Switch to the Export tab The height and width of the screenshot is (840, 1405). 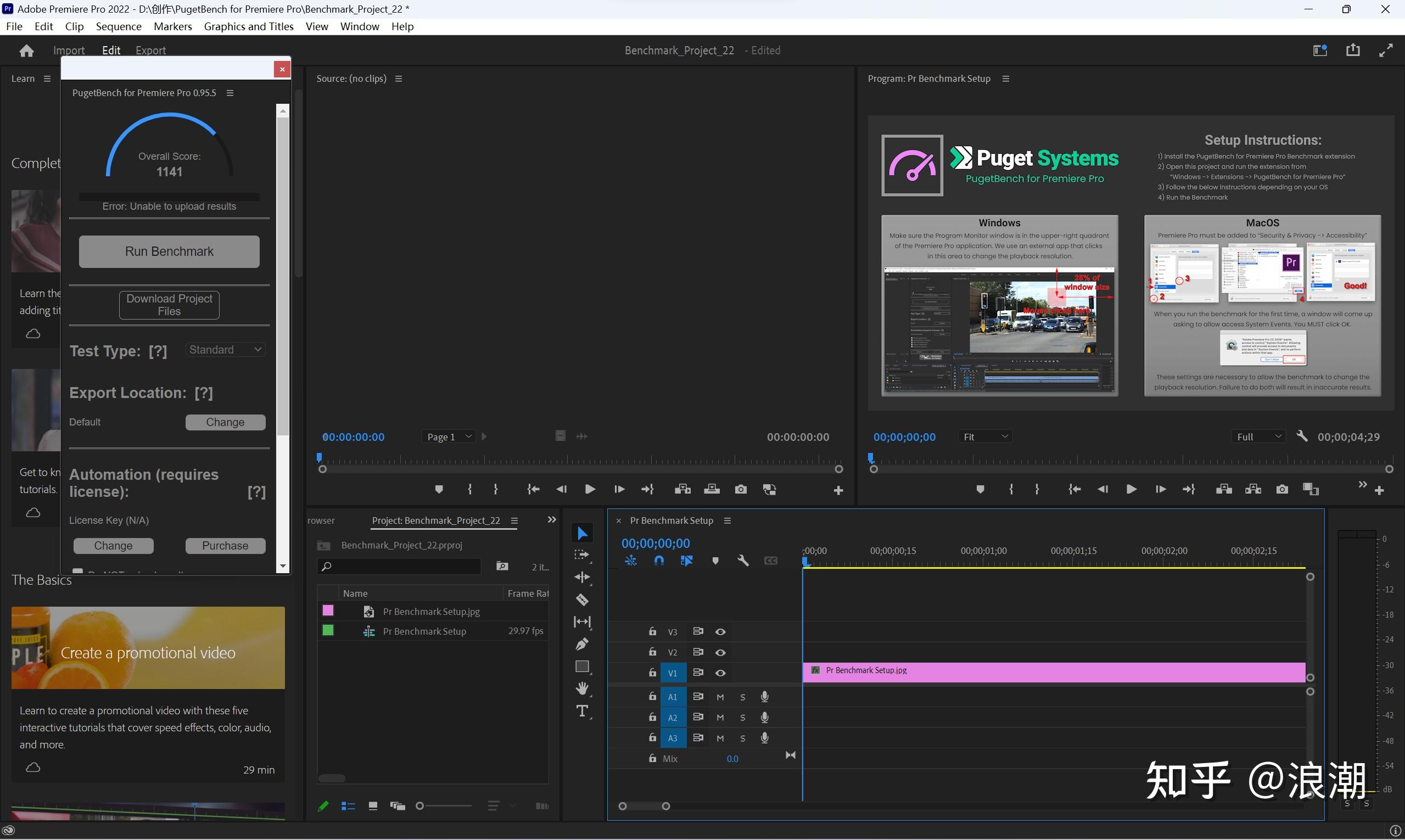point(150,51)
